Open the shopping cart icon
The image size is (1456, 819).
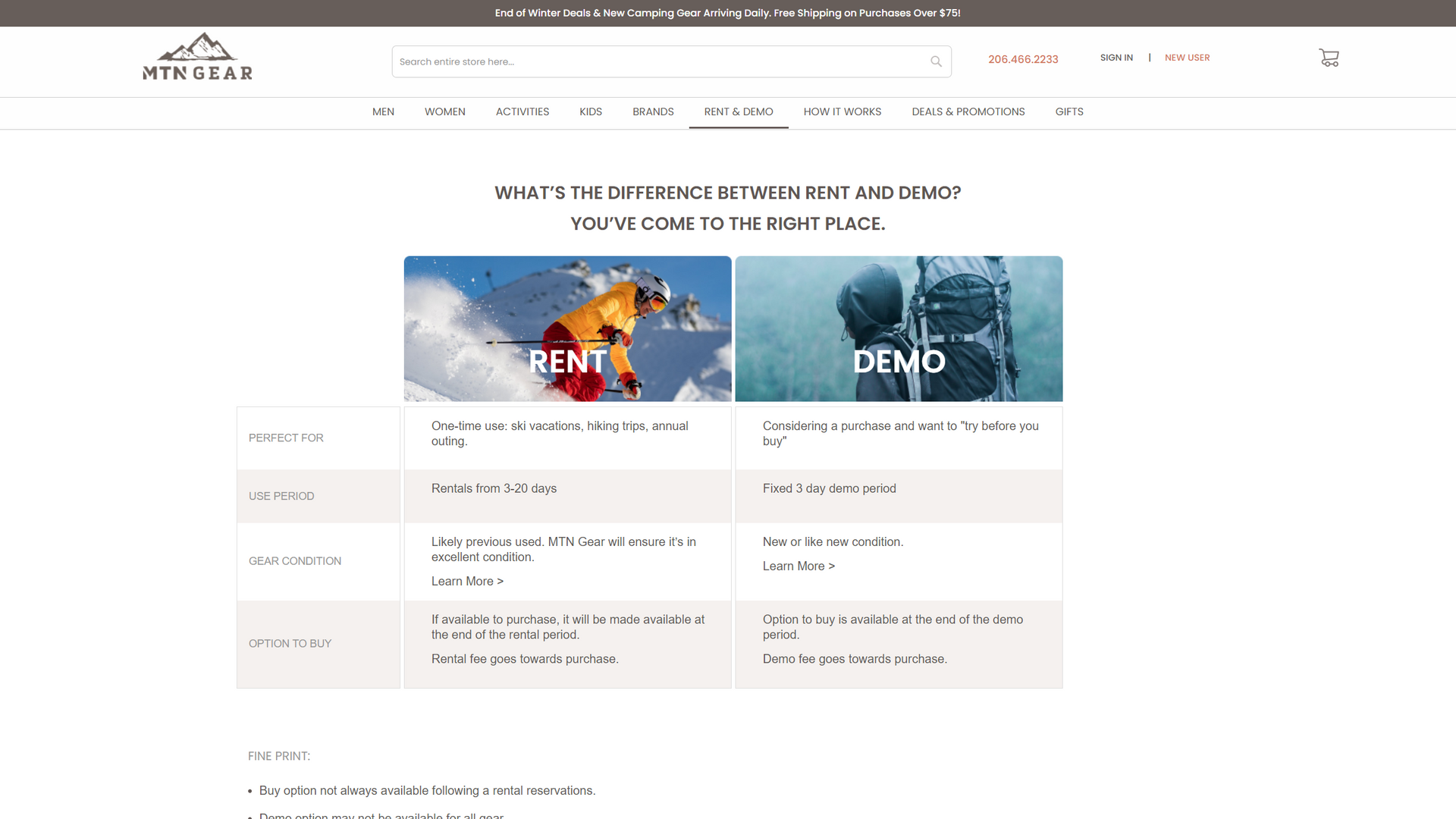tap(1329, 58)
